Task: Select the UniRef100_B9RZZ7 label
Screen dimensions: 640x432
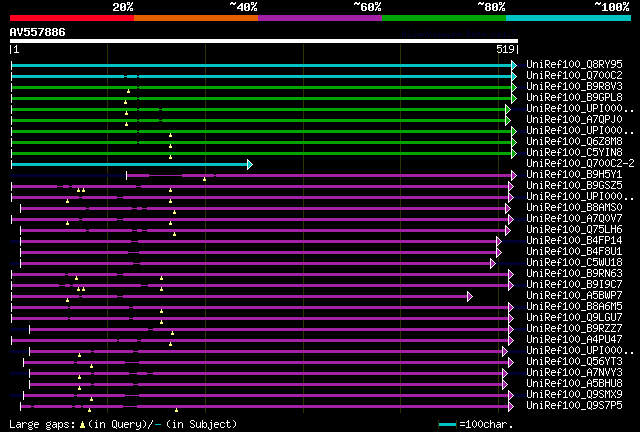Action: pyautogui.click(x=574, y=329)
